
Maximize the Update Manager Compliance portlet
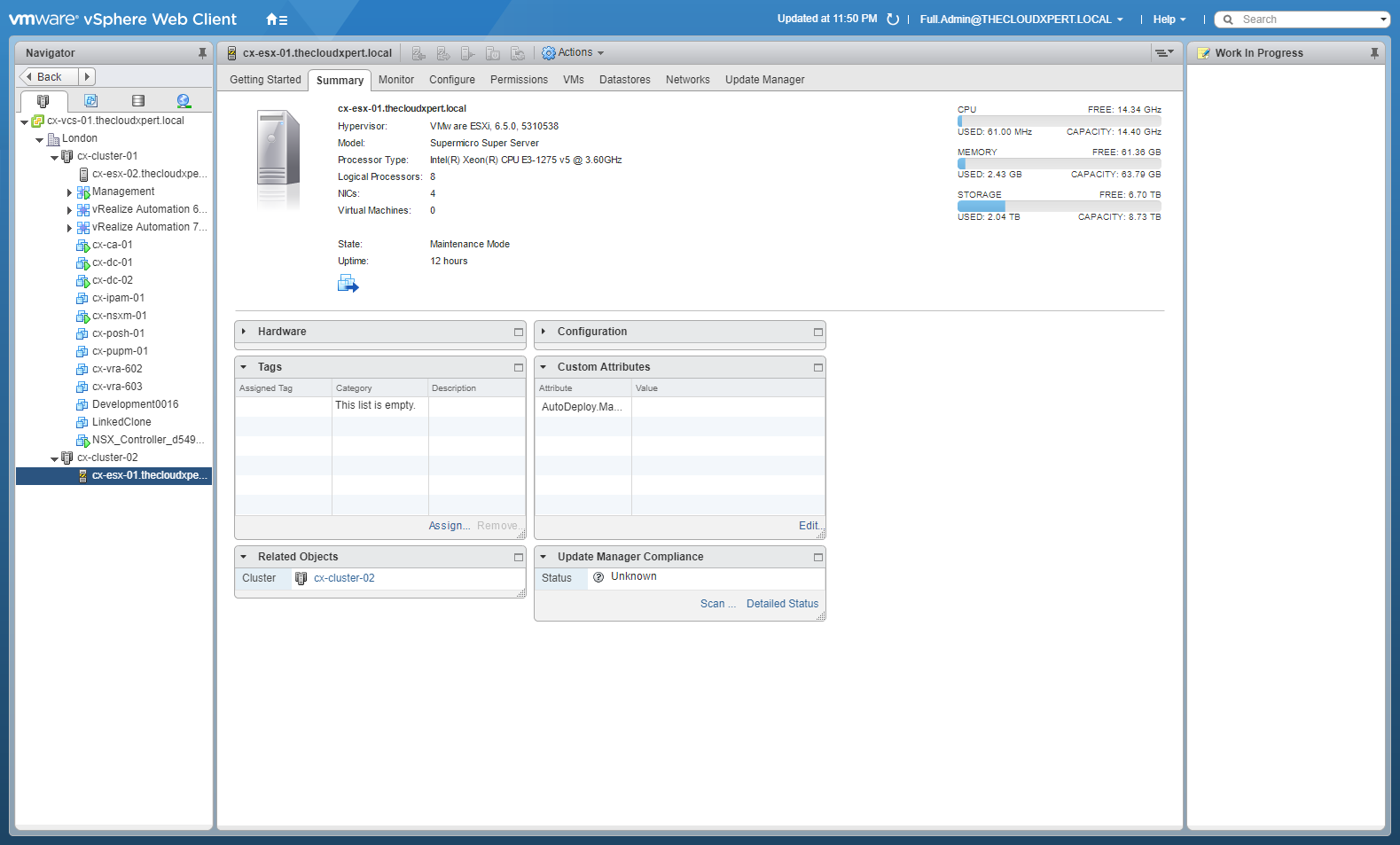coord(818,557)
